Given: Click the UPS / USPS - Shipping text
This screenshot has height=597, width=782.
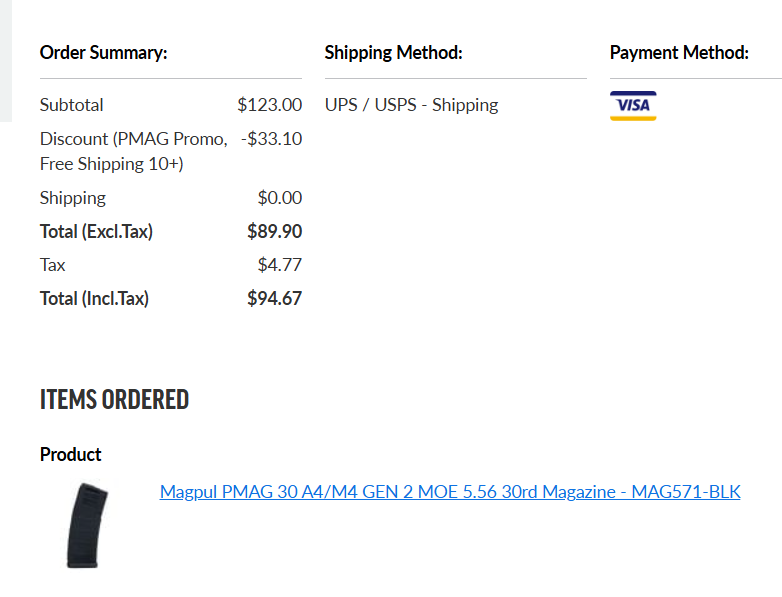Looking at the screenshot, I should click(411, 105).
